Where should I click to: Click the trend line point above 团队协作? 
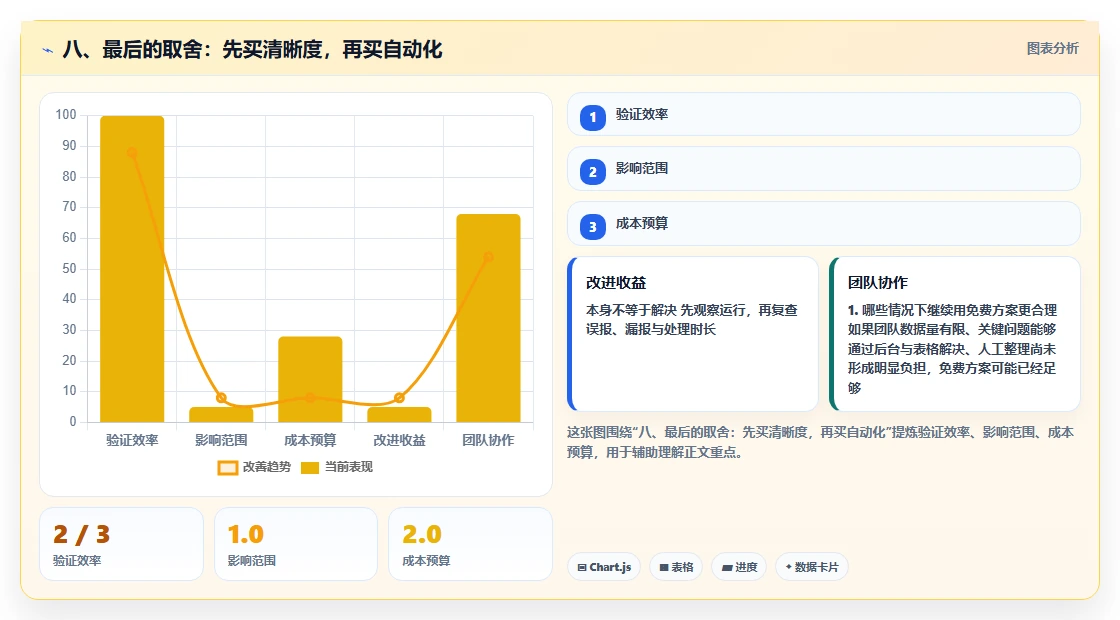pos(489,257)
